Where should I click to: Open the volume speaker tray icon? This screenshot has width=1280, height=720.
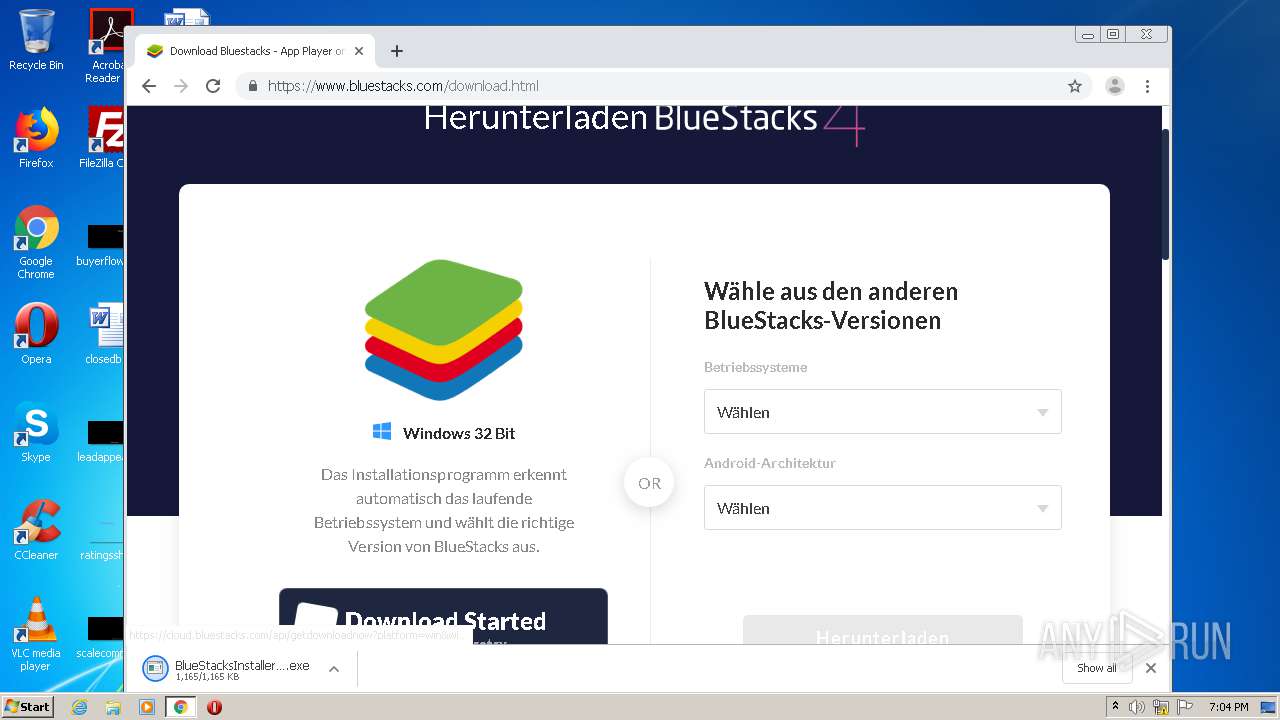click(1137, 707)
